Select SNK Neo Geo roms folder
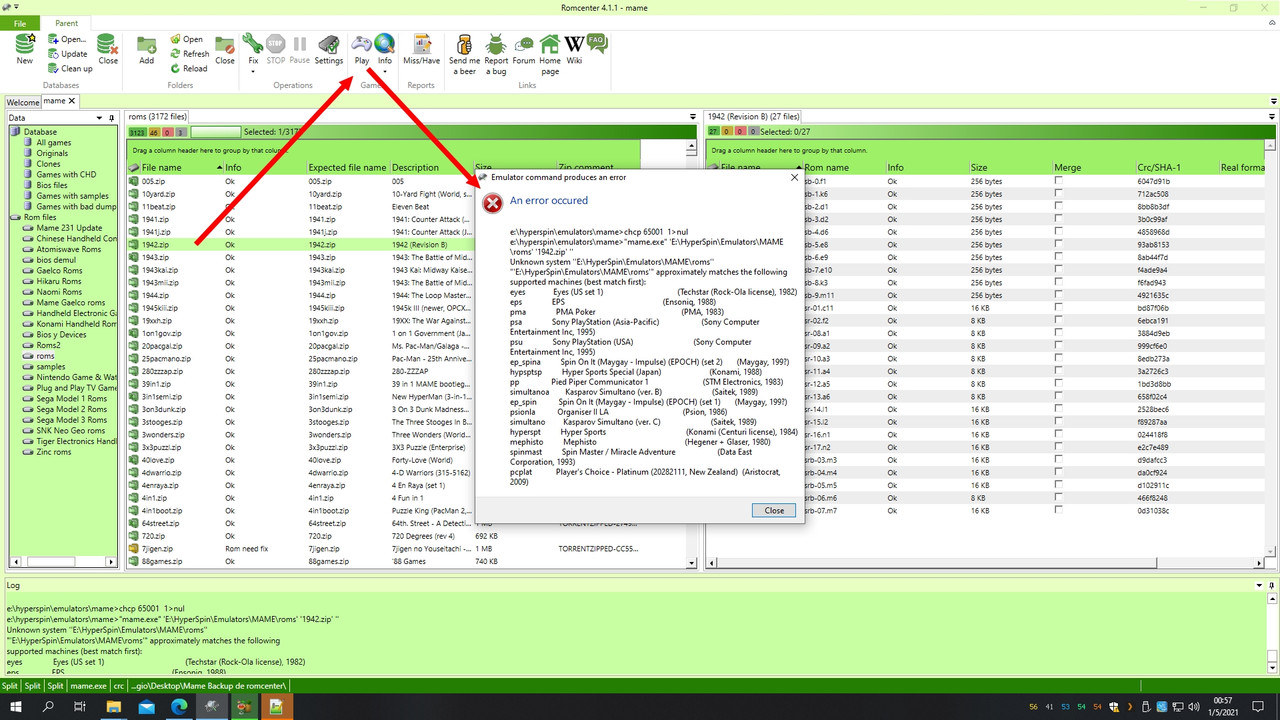The image size is (1280, 720). [70, 431]
